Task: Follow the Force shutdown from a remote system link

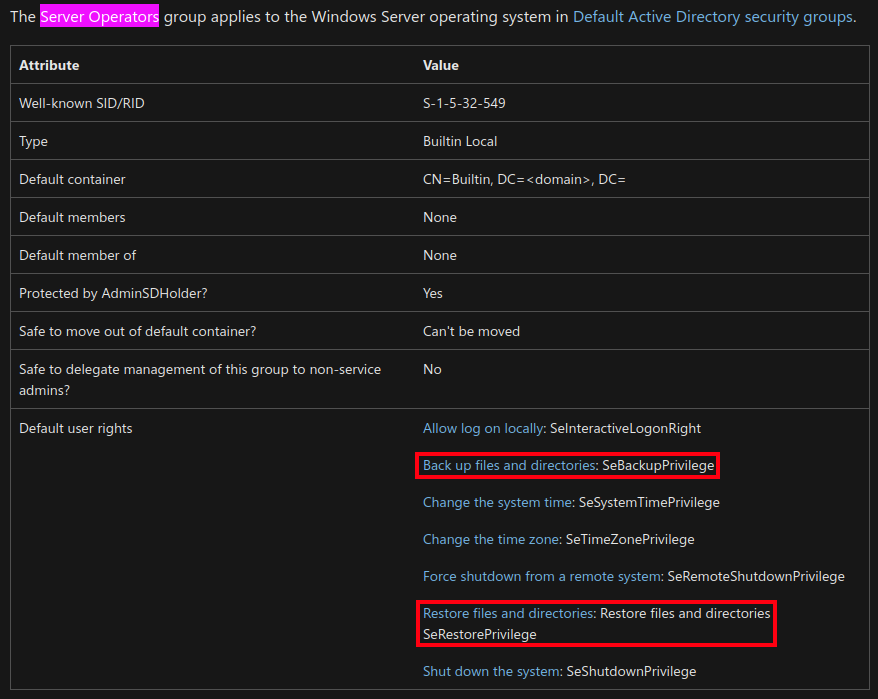Action: [x=542, y=576]
